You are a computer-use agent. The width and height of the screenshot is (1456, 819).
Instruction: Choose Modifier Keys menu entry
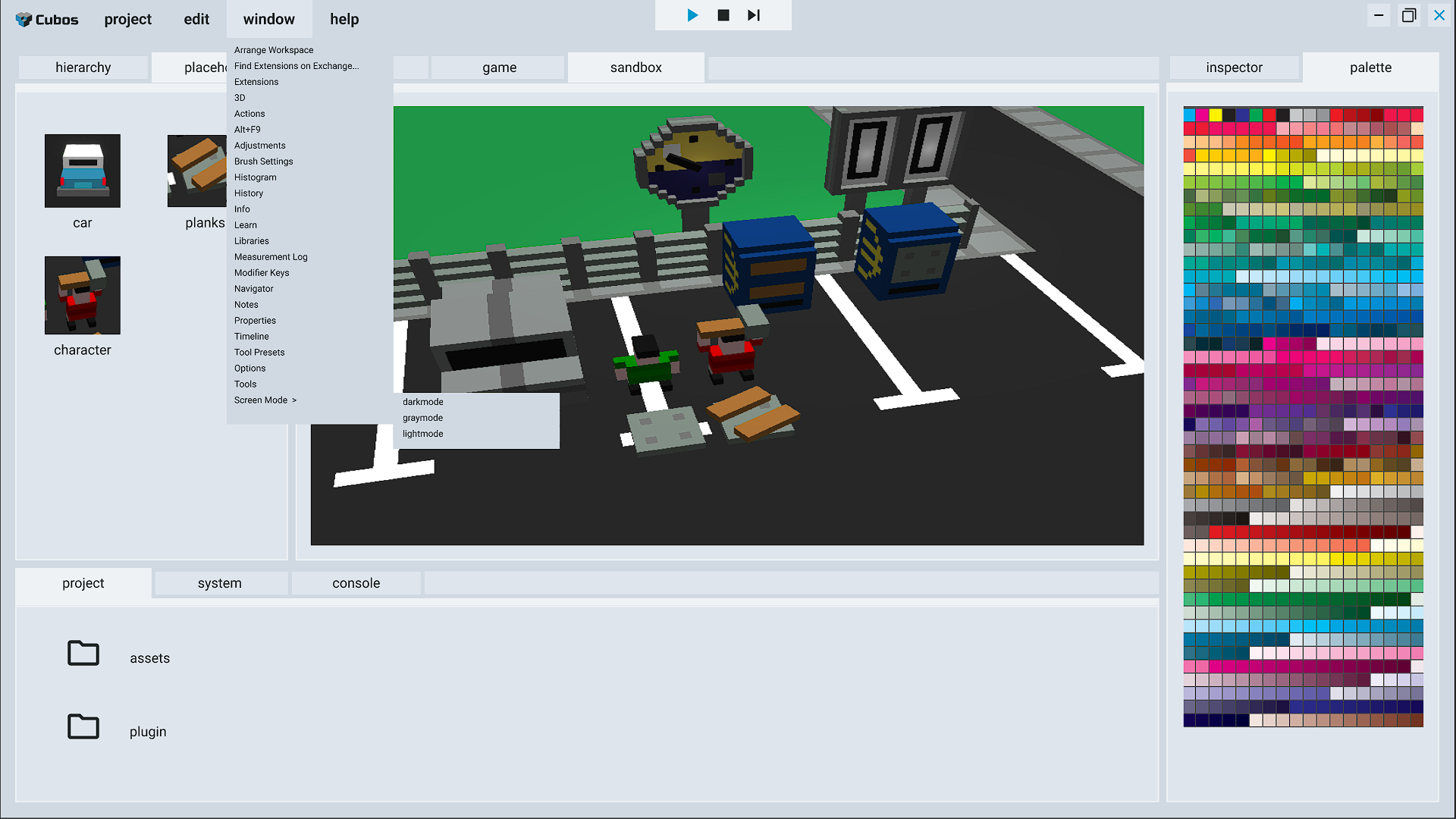[x=262, y=273]
